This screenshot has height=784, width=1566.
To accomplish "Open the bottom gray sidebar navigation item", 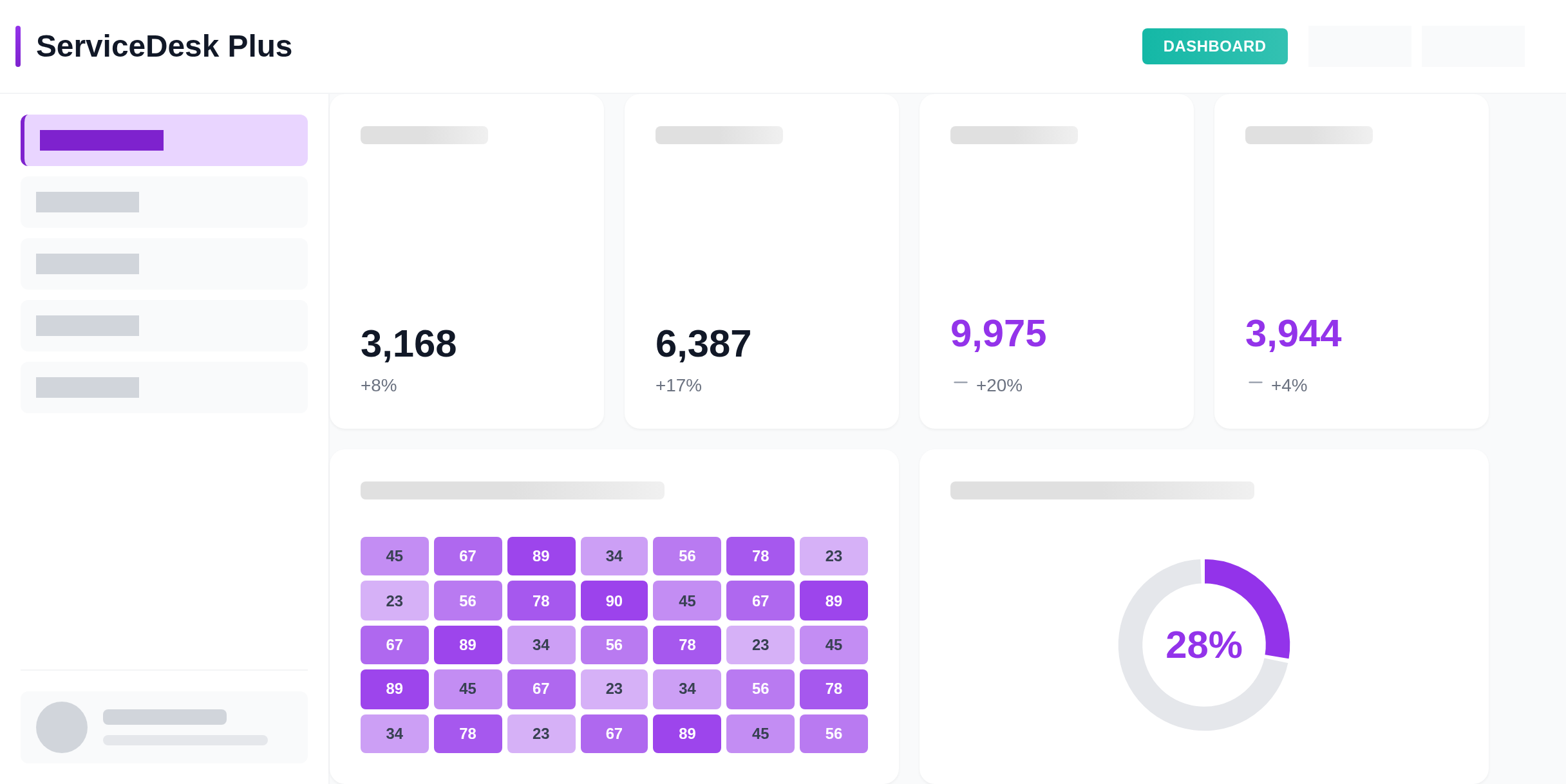I will point(164,387).
